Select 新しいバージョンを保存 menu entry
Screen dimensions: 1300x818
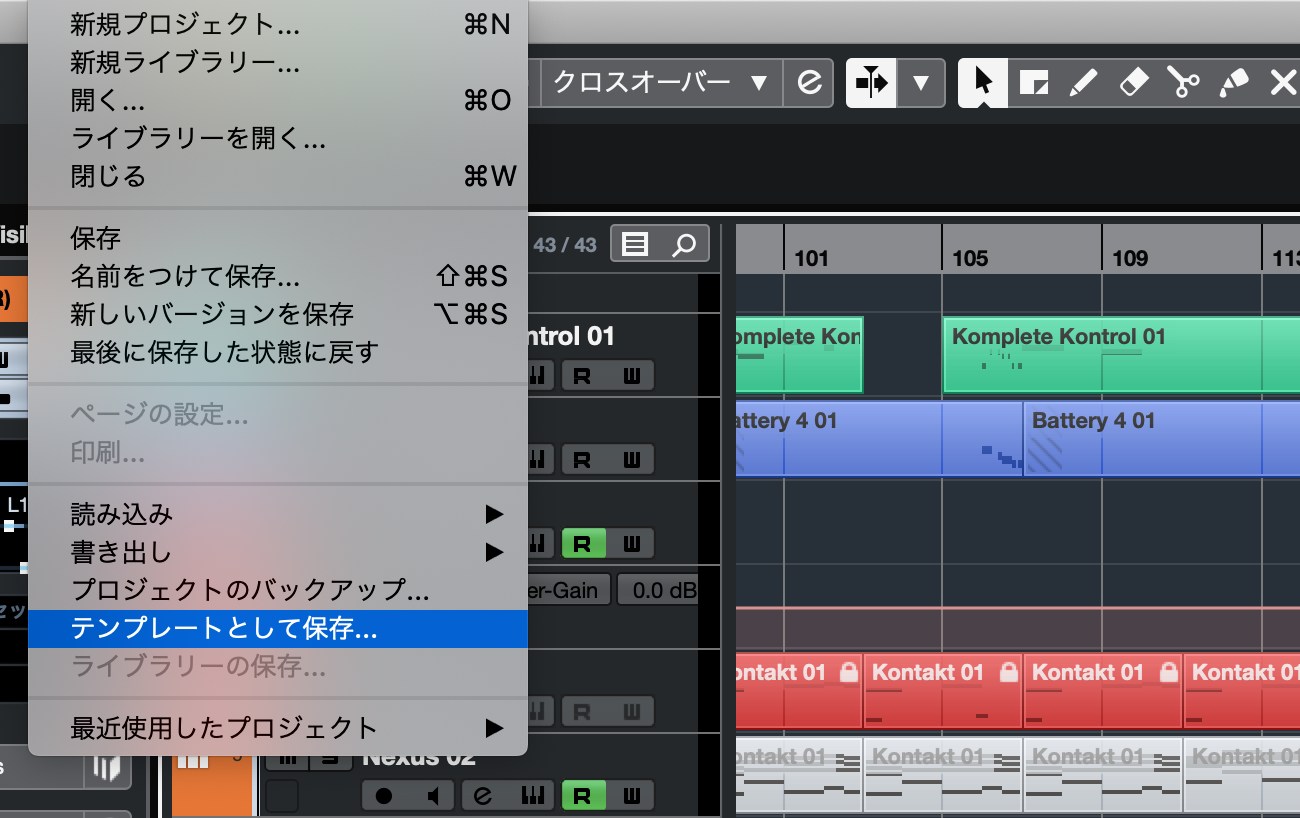(278, 314)
